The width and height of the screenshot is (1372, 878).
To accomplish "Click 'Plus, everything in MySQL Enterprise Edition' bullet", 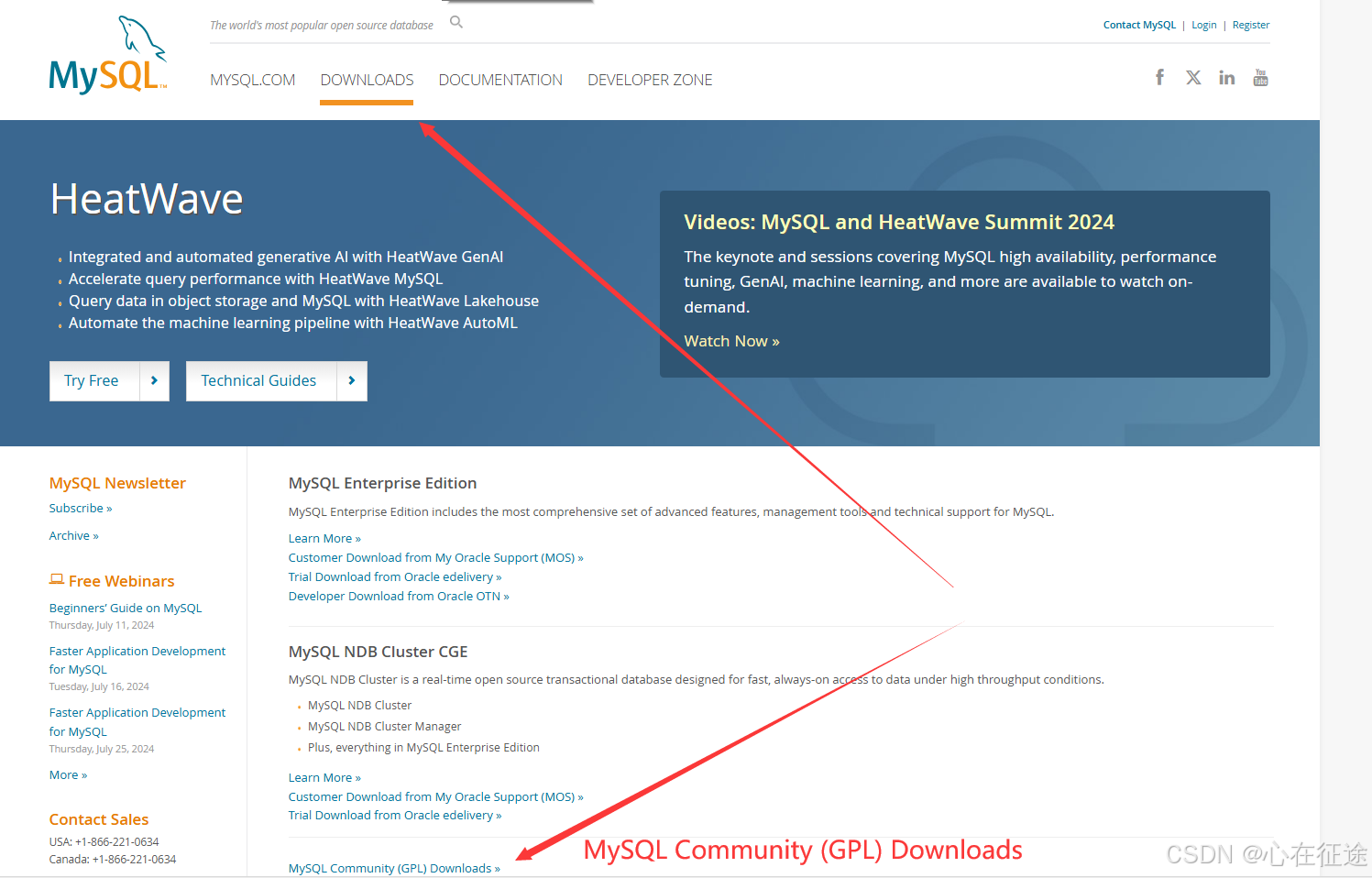I will click(x=423, y=747).
